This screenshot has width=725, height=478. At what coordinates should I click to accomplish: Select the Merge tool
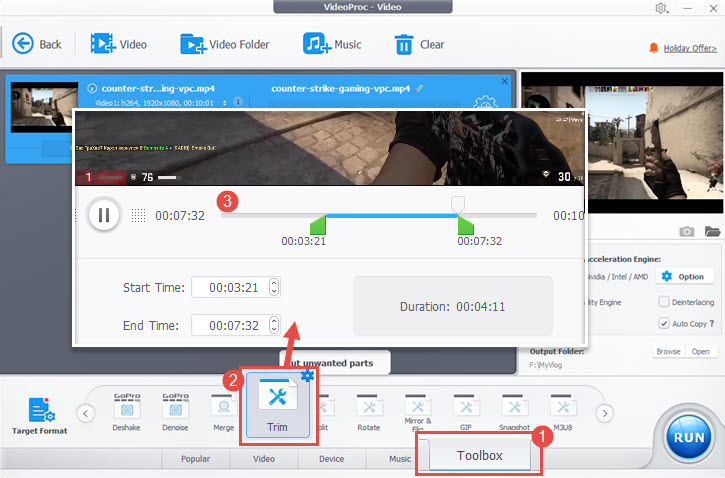click(224, 412)
